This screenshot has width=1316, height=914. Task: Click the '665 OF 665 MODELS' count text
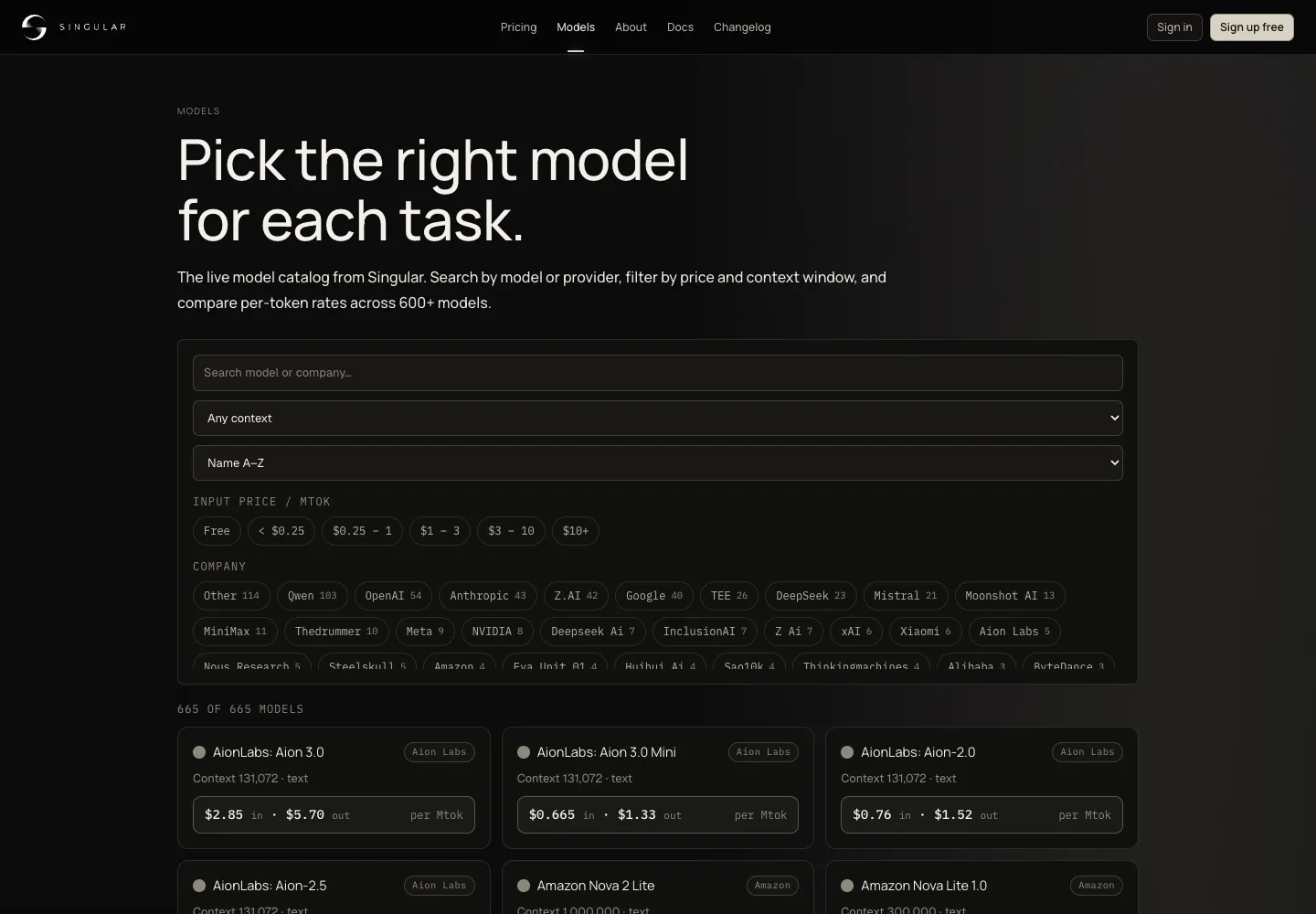[240, 709]
